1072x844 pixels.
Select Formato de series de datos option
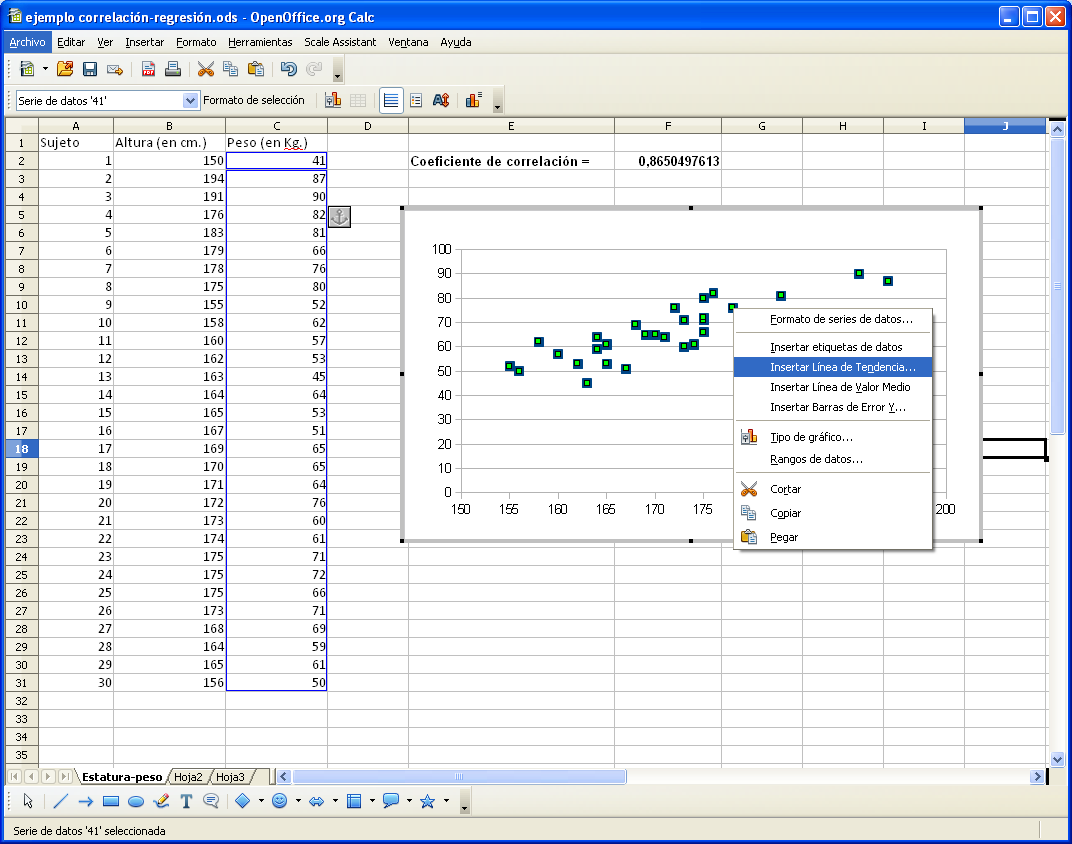[841, 320]
